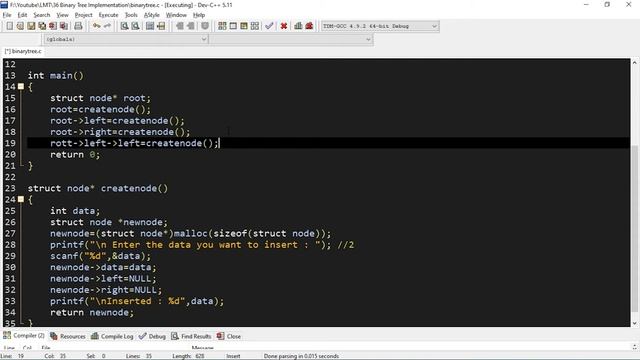640x360 pixels.
Task: Place cursor on 'rott->left->left=createnode();' line
Action: pyautogui.click(x=135, y=143)
